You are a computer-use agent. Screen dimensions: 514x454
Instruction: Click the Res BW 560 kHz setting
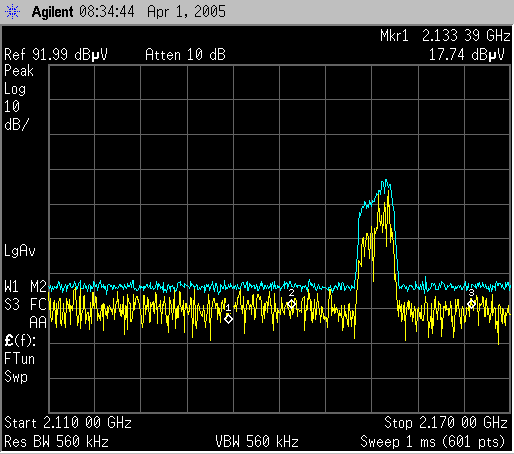(56, 442)
